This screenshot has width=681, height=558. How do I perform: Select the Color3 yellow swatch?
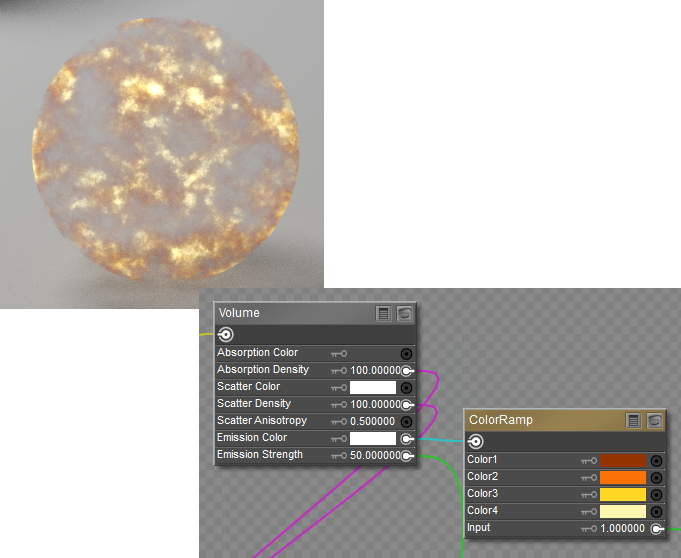[623, 495]
